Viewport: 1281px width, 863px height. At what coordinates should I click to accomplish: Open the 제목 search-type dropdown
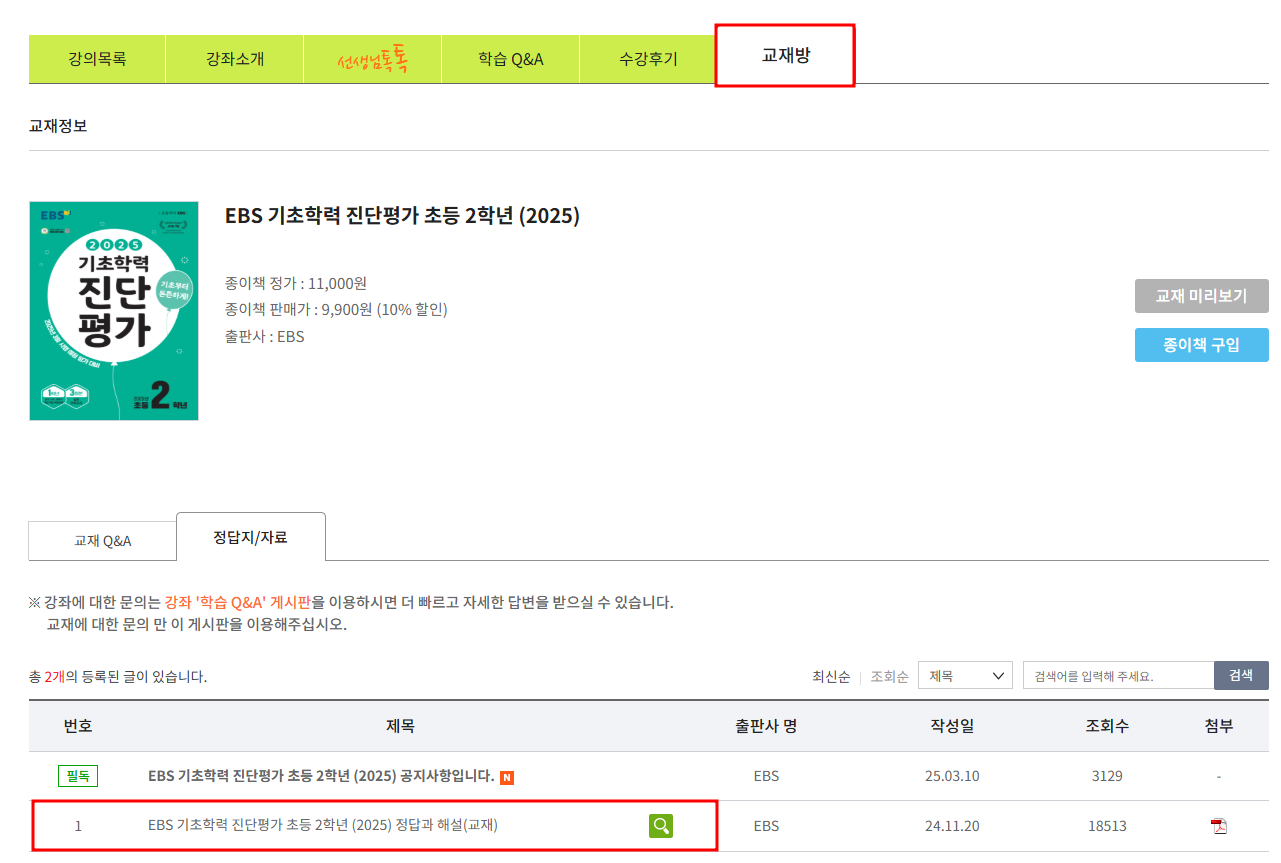tap(965, 676)
